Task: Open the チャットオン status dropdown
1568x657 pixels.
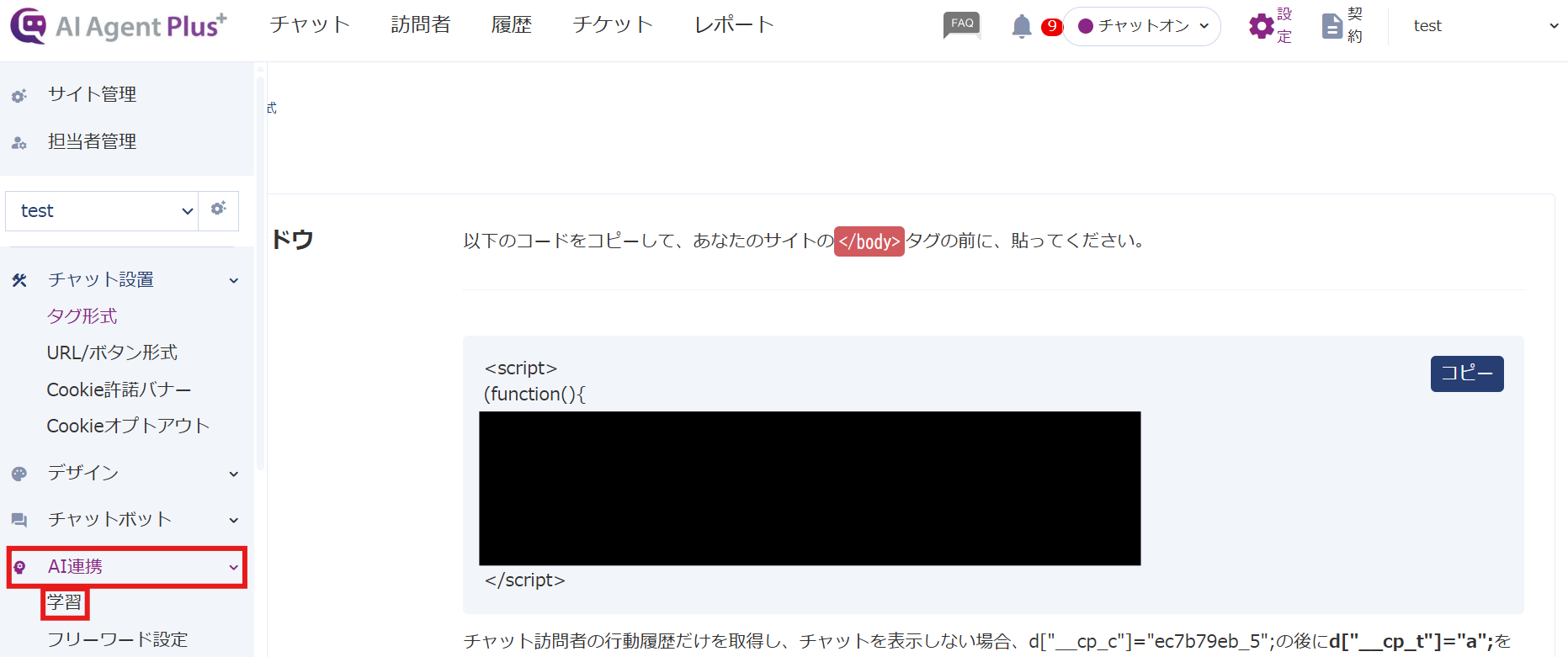Action: [x=1142, y=26]
